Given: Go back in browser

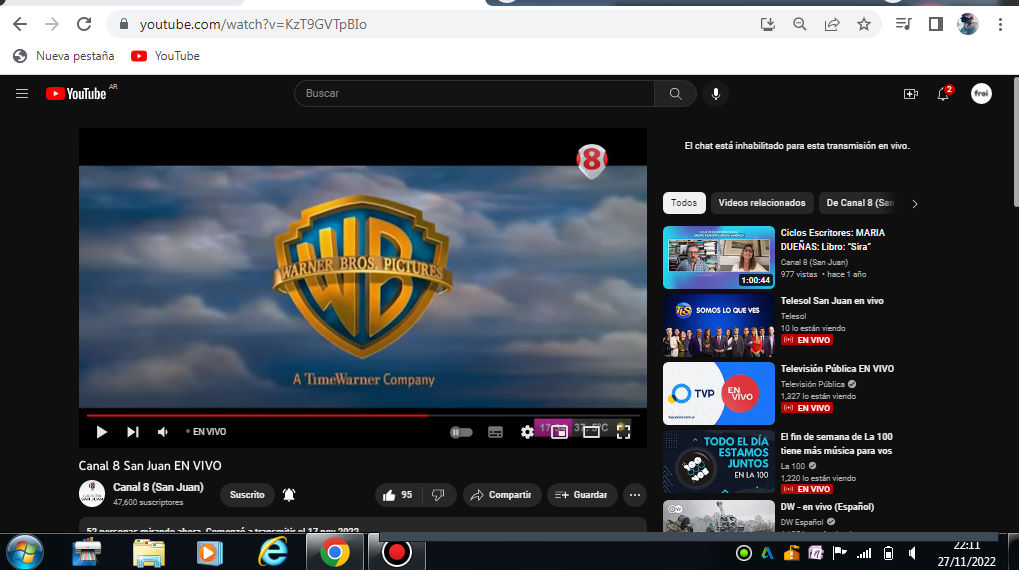Looking at the screenshot, I should pyautogui.click(x=20, y=24).
